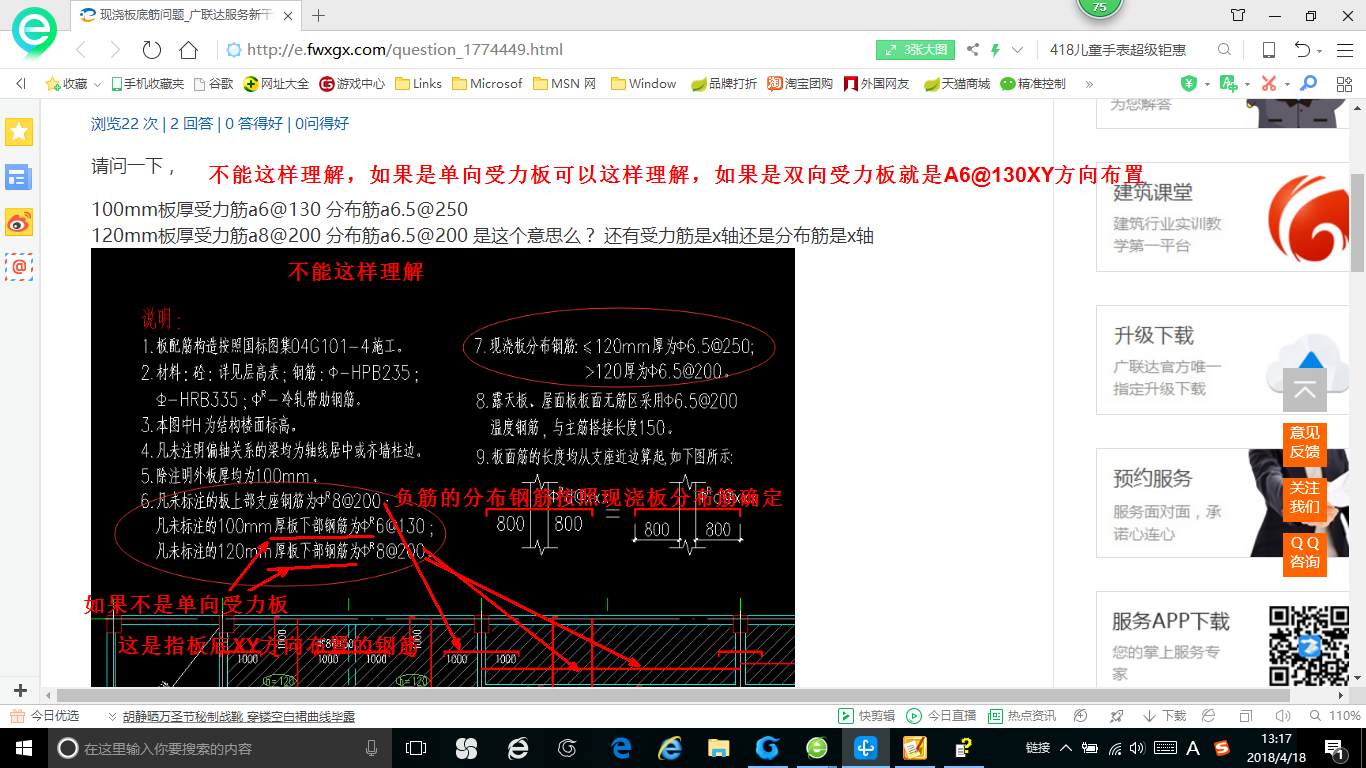Expand the 收藏 favorites dropdown arrow
This screenshot has width=1366, height=768.
96,84
